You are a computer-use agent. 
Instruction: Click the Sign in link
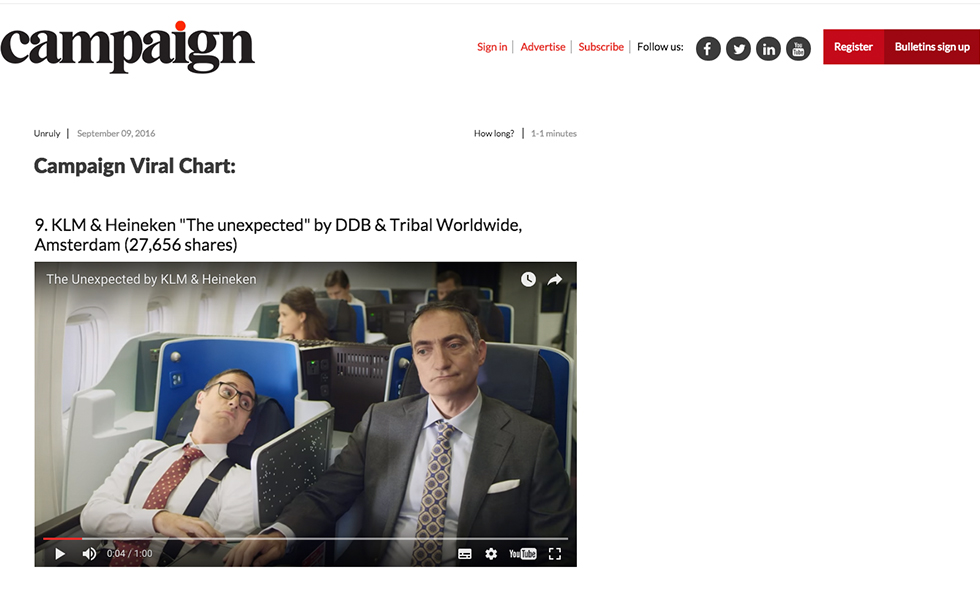[x=492, y=47]
